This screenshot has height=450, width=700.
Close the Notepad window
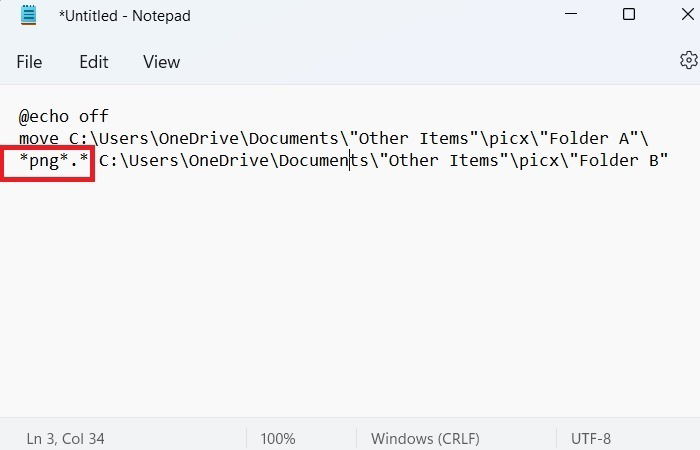coord(688,14)
